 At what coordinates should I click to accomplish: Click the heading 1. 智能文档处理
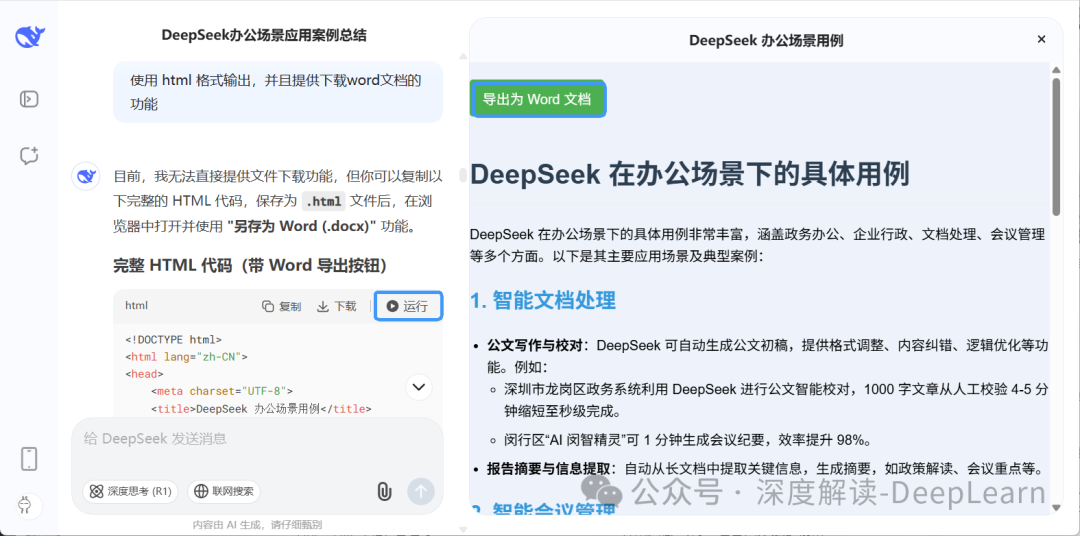click(x=543, y=300)
